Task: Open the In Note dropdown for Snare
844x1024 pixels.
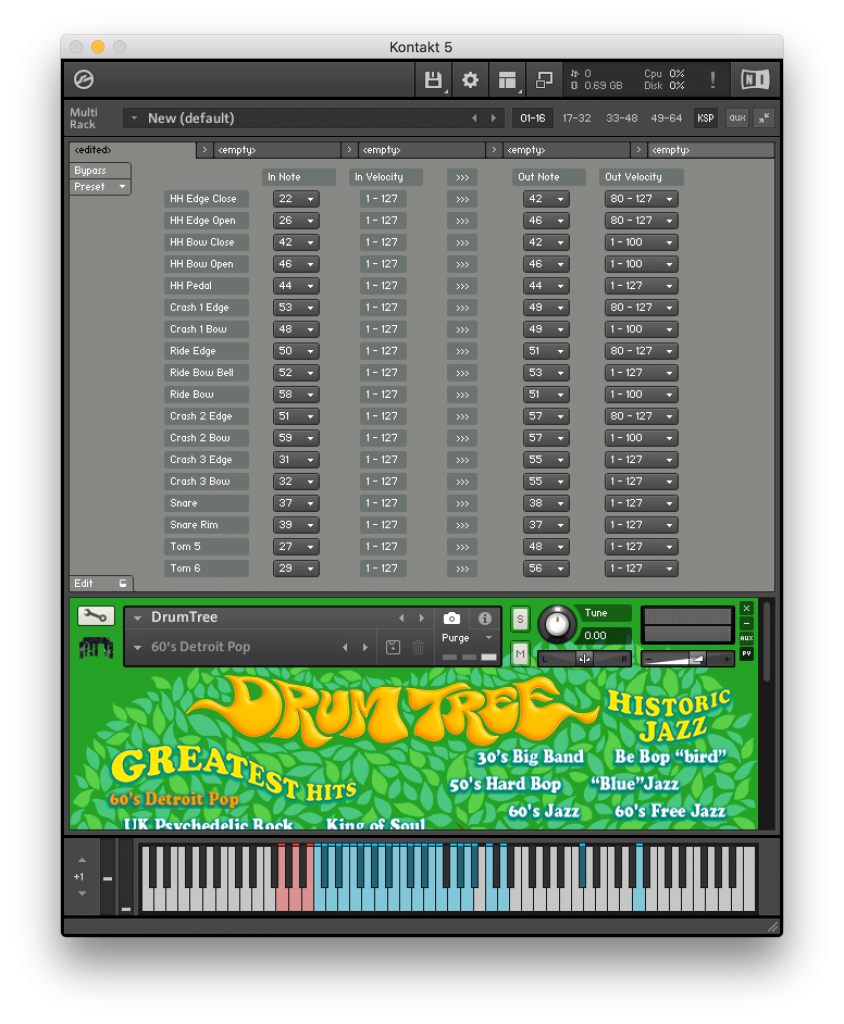Action: coord(296,503)
